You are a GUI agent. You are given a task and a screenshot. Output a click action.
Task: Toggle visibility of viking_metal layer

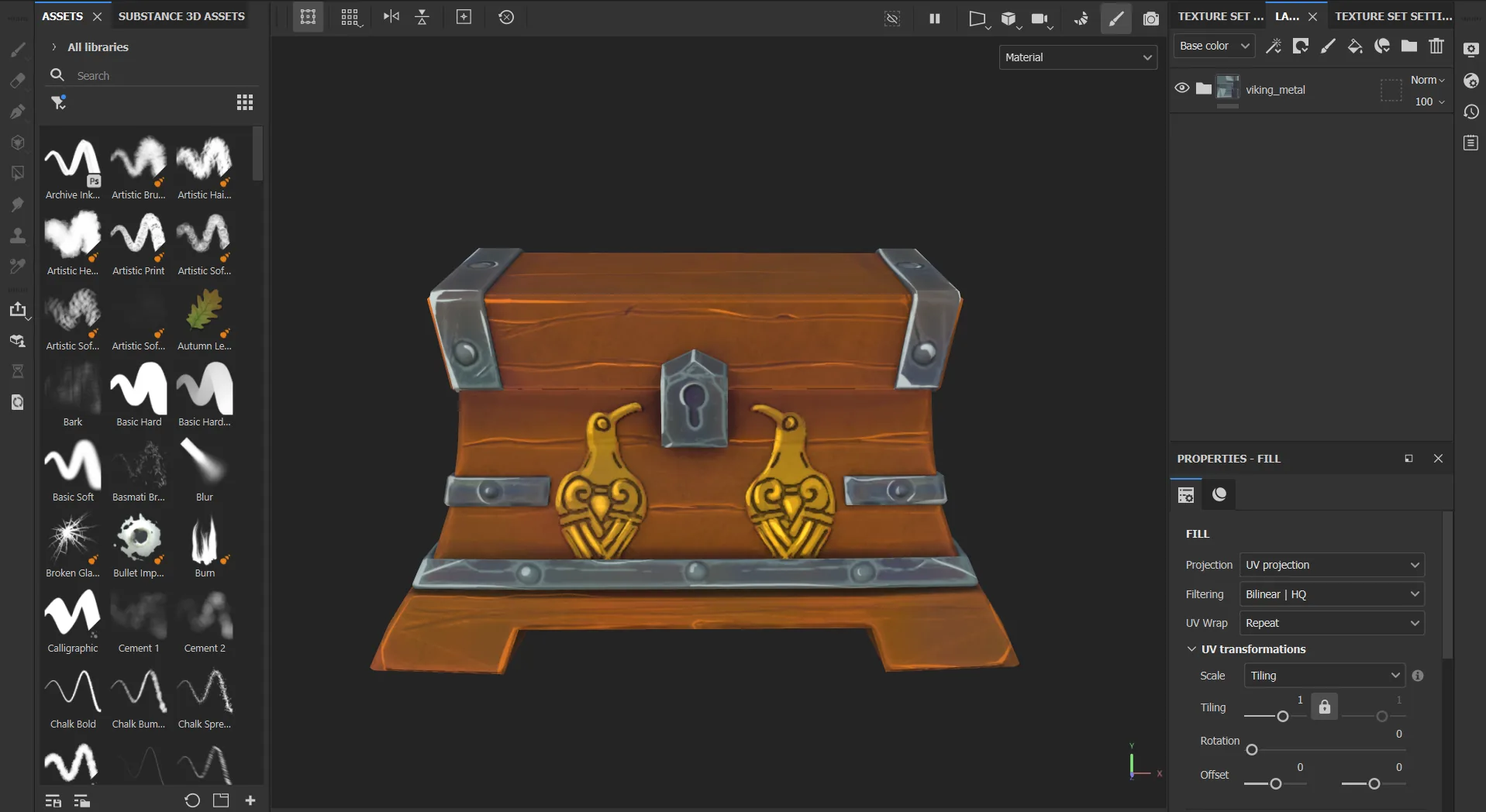pyautogui.click(x=1181, y=88)
